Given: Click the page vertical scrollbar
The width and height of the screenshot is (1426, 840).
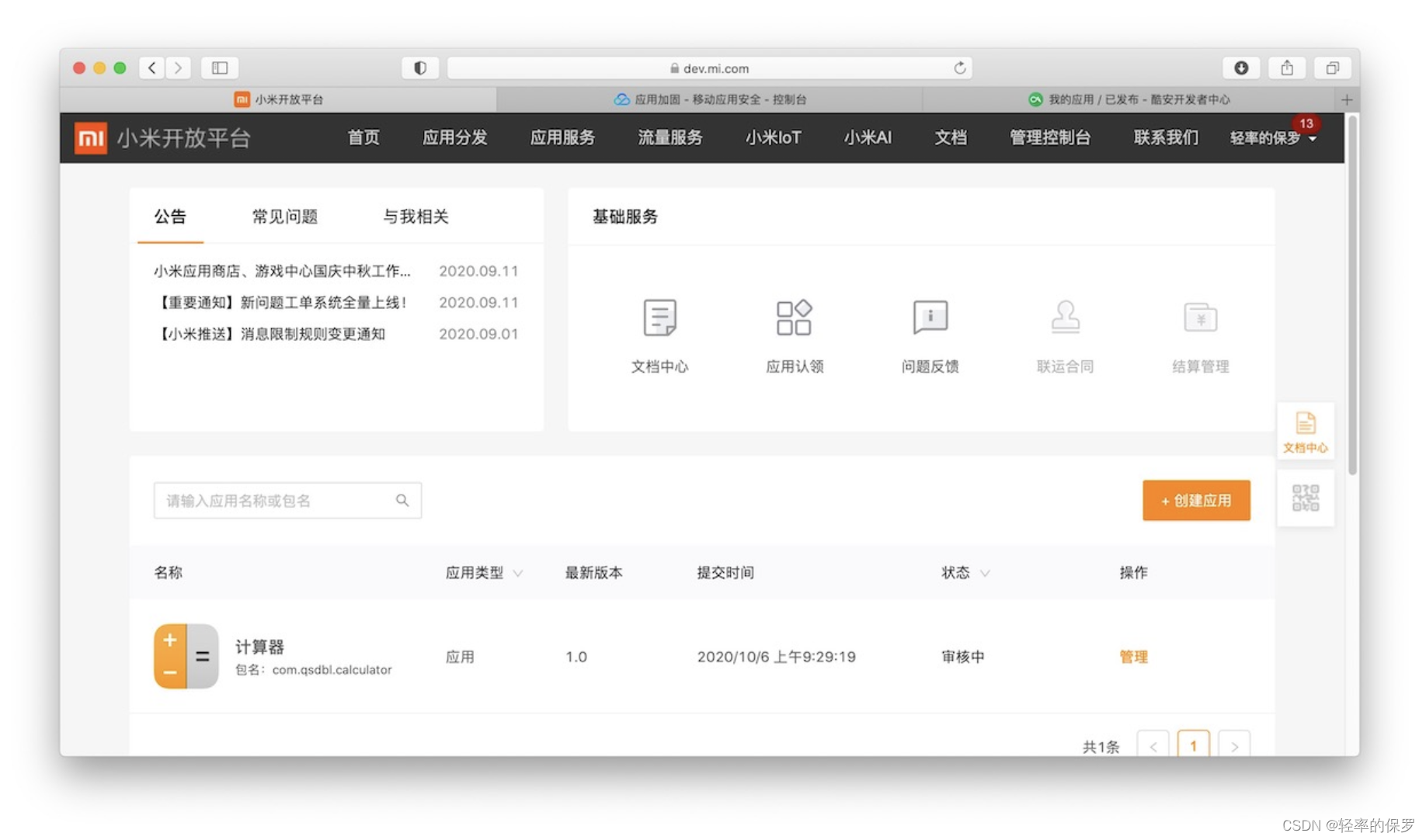Looking at the screenshot, I should tap(1352, 295).
